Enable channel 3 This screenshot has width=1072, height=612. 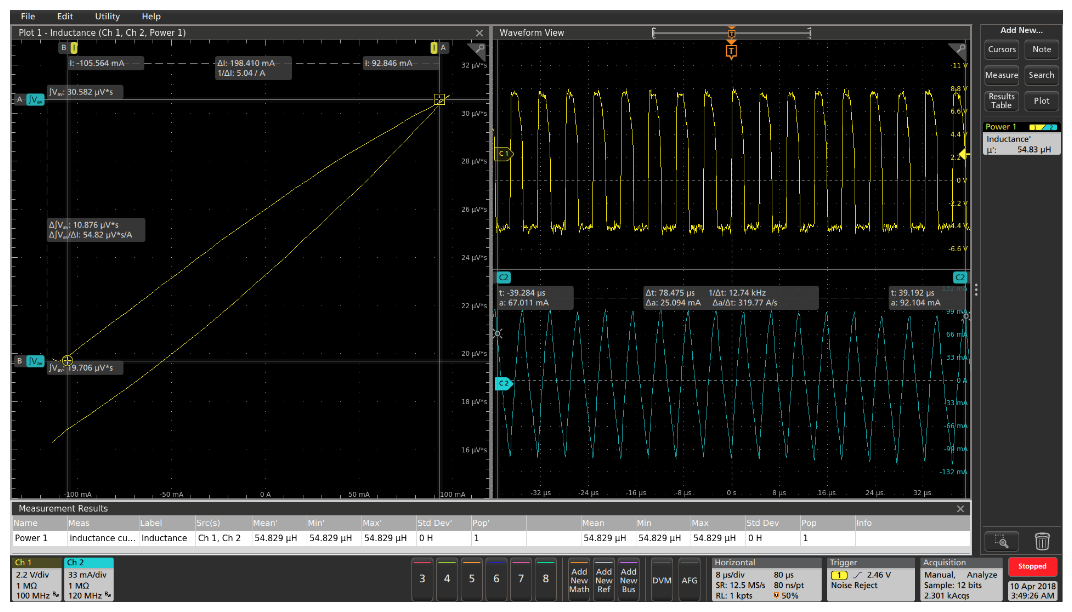tap(422, 578)
